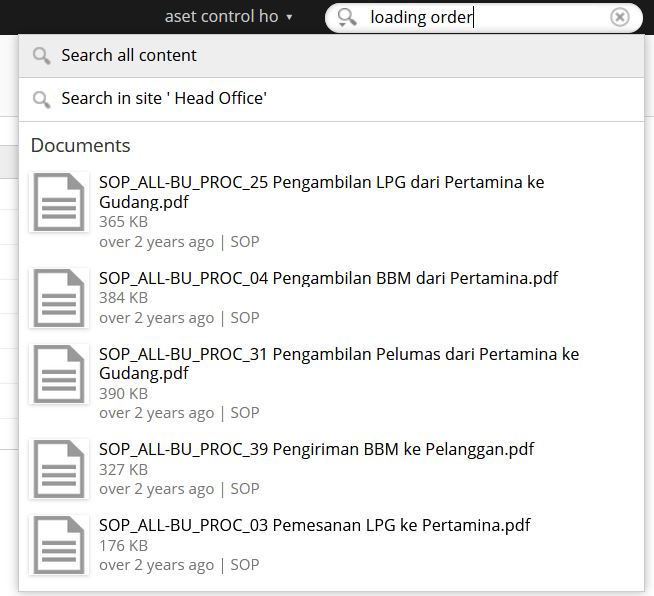654x596 pixels.
Task: Focus the search field containing loading order
Action: pyautogui.click(x=484, y=18)
